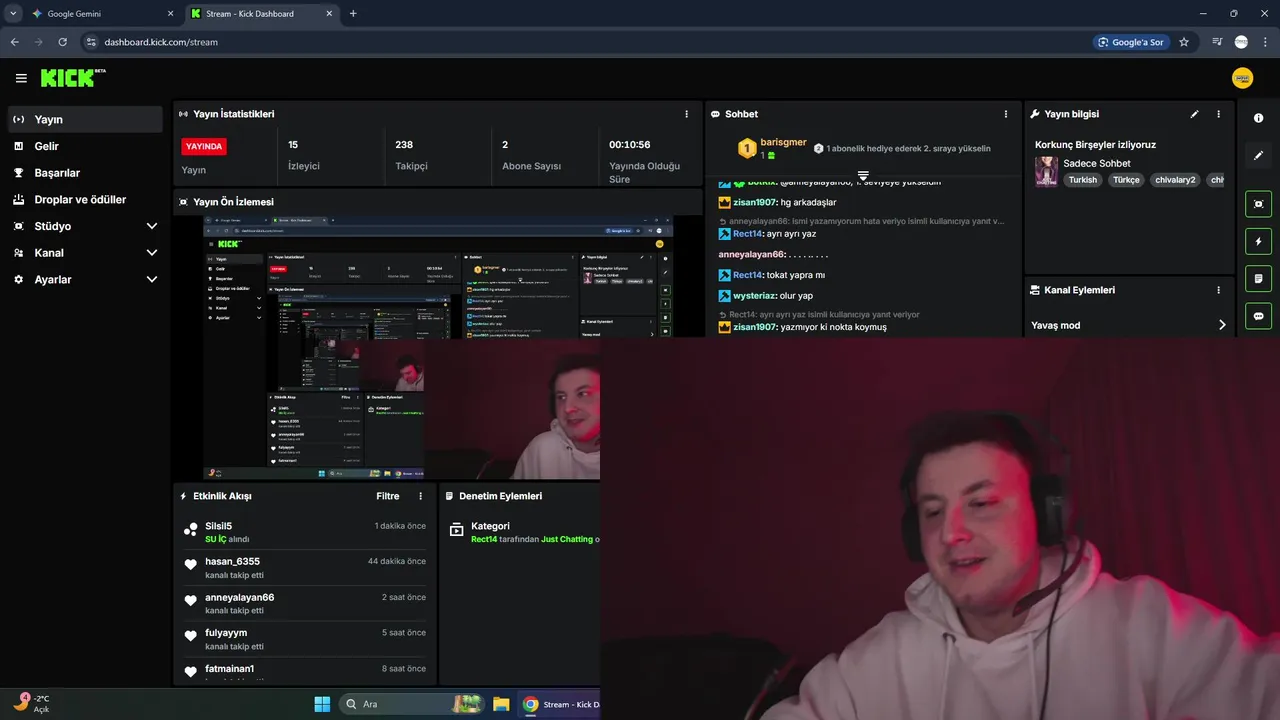The width and height of the screenshot is (1280, 720).
Task: Expand the Ayarlar sidebar section
Action: pos(85,280)
